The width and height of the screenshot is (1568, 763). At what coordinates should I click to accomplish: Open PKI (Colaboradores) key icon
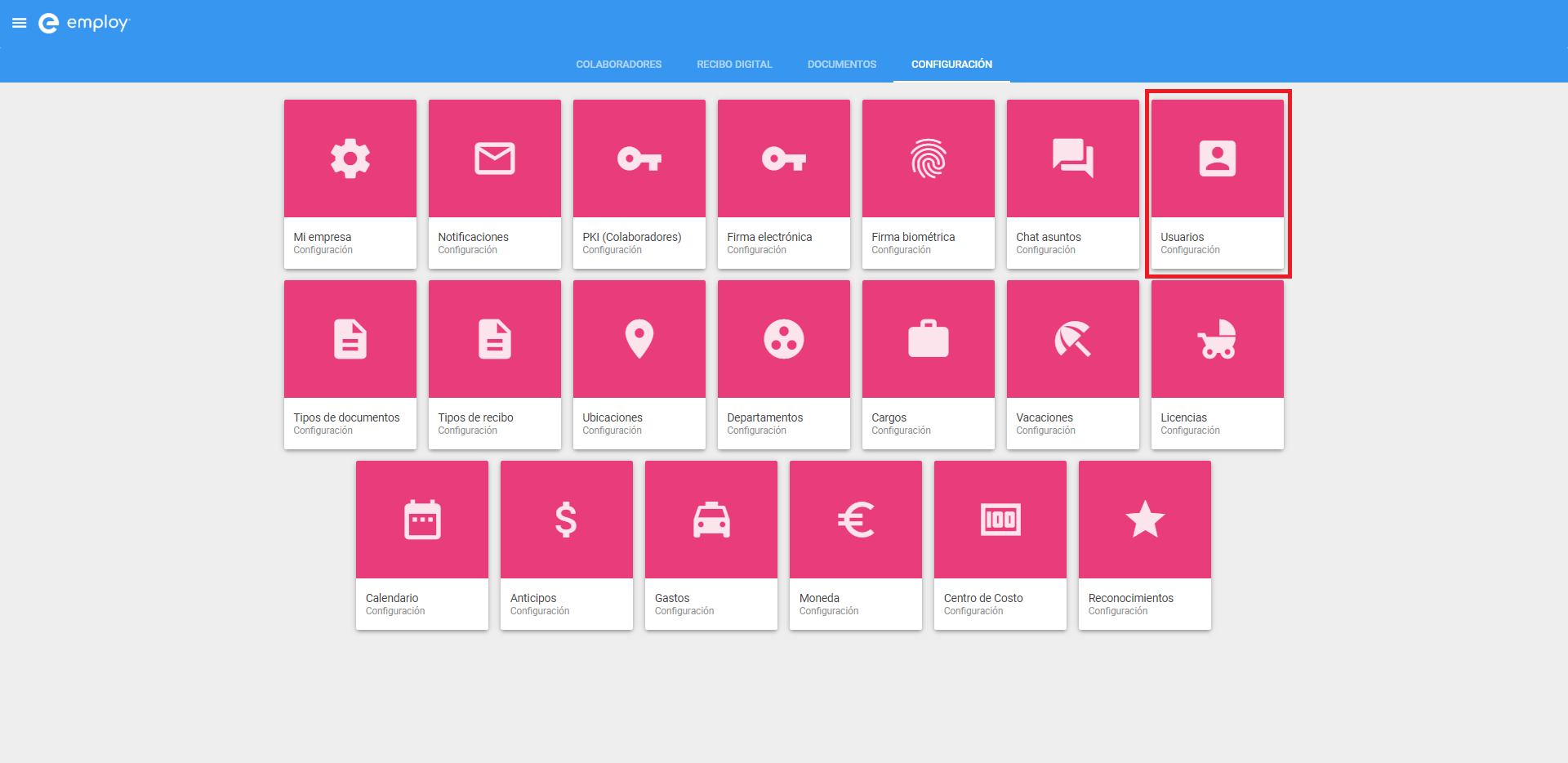coord(639,158)
